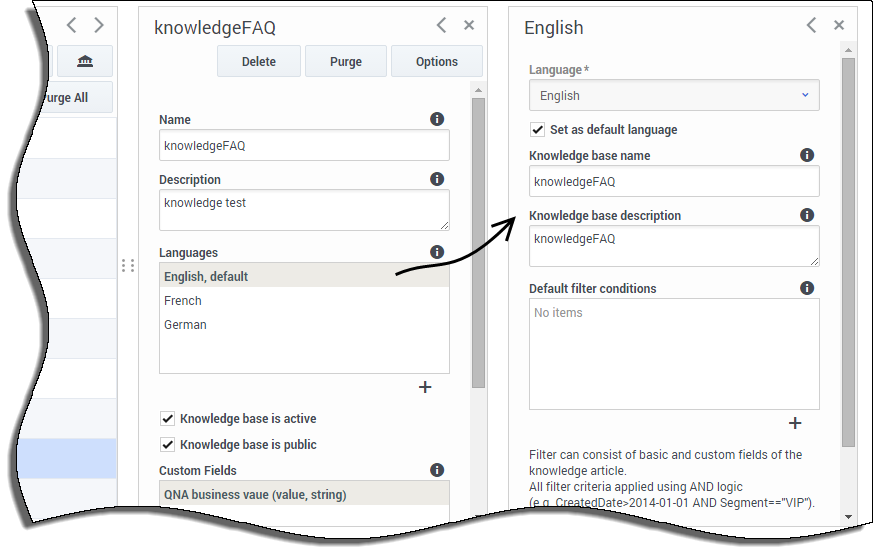Click the Knowledge base description field

674,246
